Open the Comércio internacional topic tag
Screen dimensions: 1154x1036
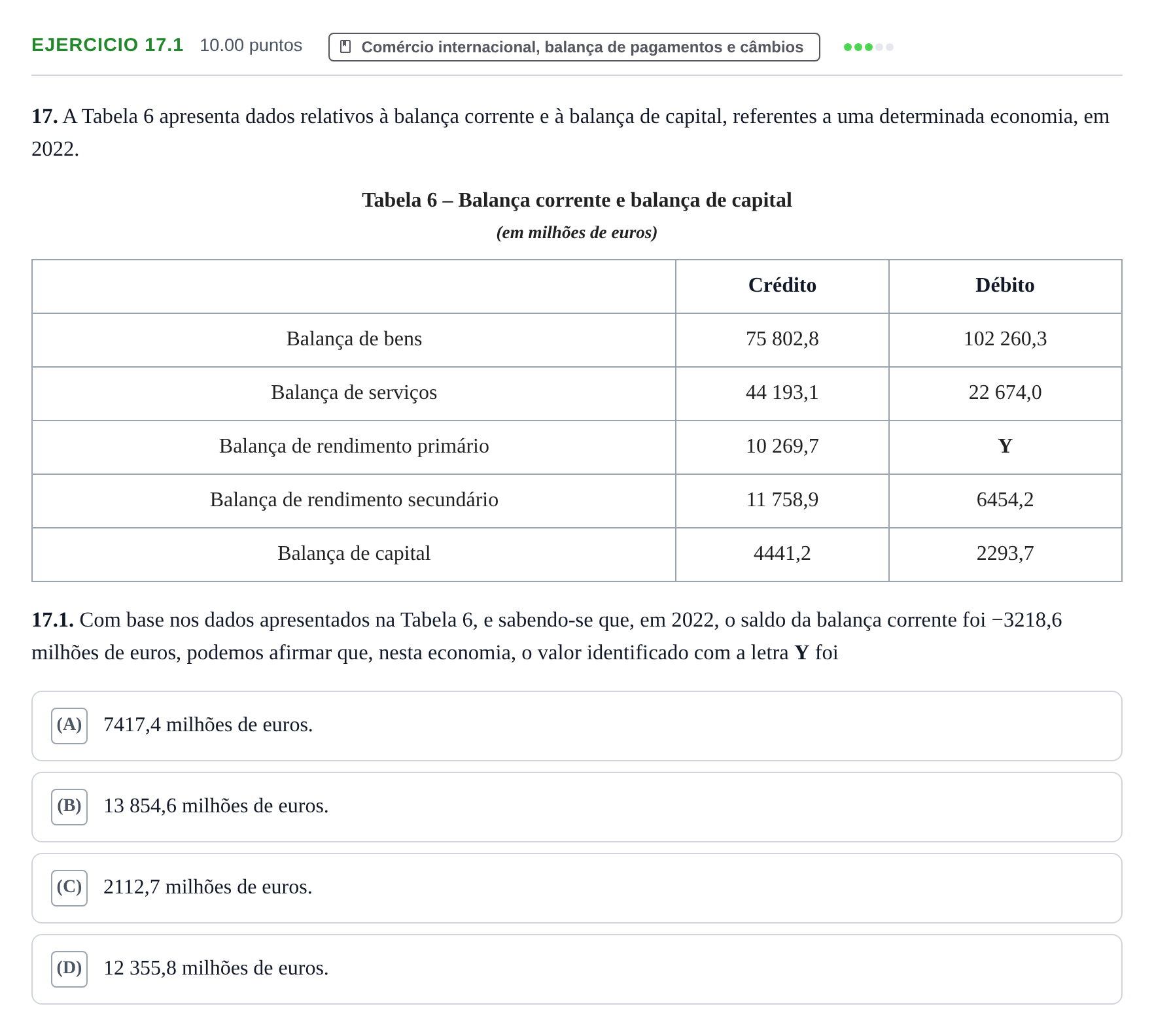(574, 47)
